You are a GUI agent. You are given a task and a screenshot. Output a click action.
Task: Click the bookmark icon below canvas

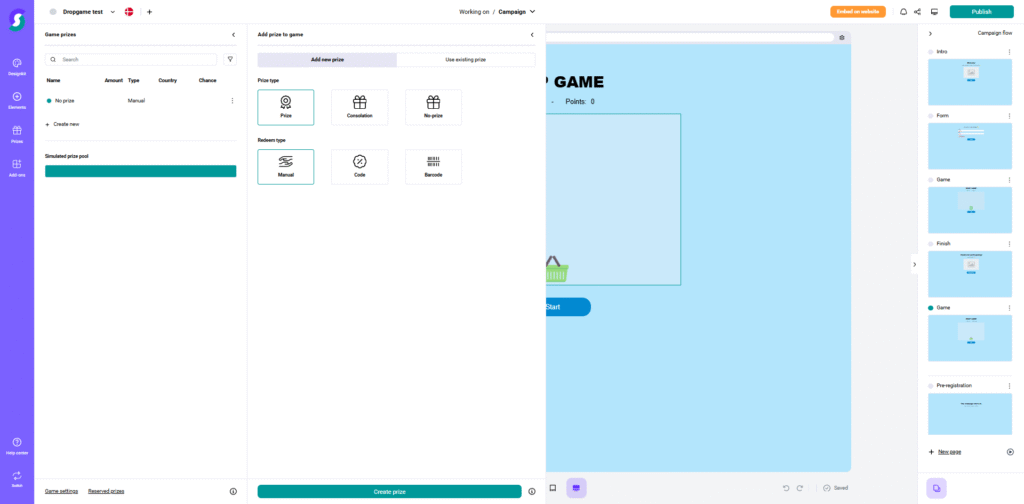552,488
